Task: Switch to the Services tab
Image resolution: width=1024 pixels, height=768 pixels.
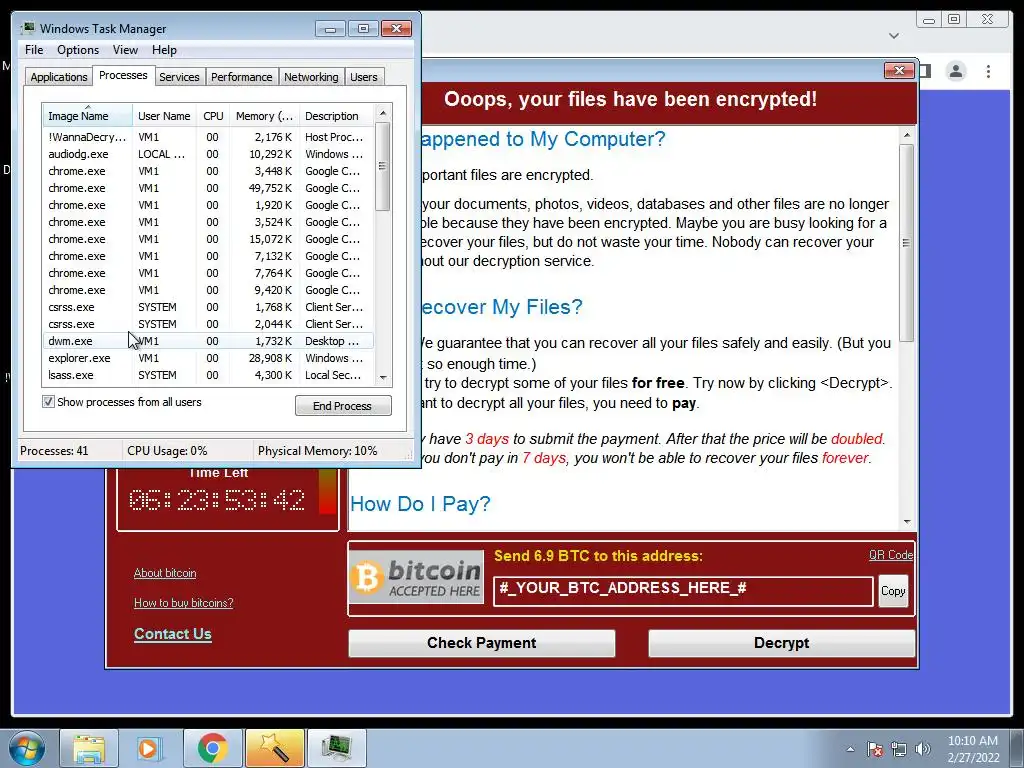Action: (179, 76)
